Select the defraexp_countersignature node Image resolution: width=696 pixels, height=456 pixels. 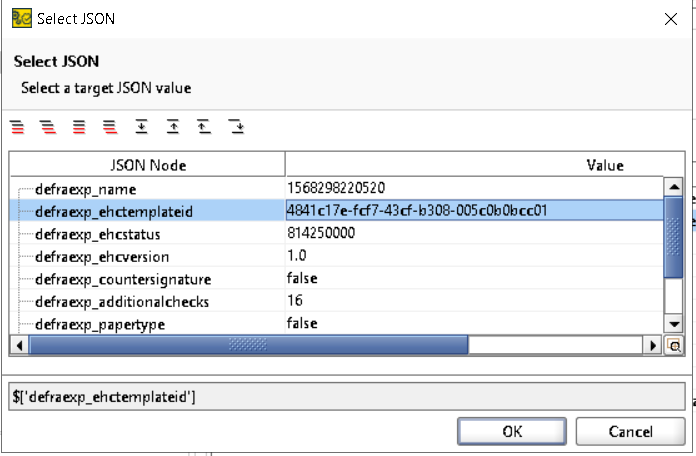(x=122, y=278)
